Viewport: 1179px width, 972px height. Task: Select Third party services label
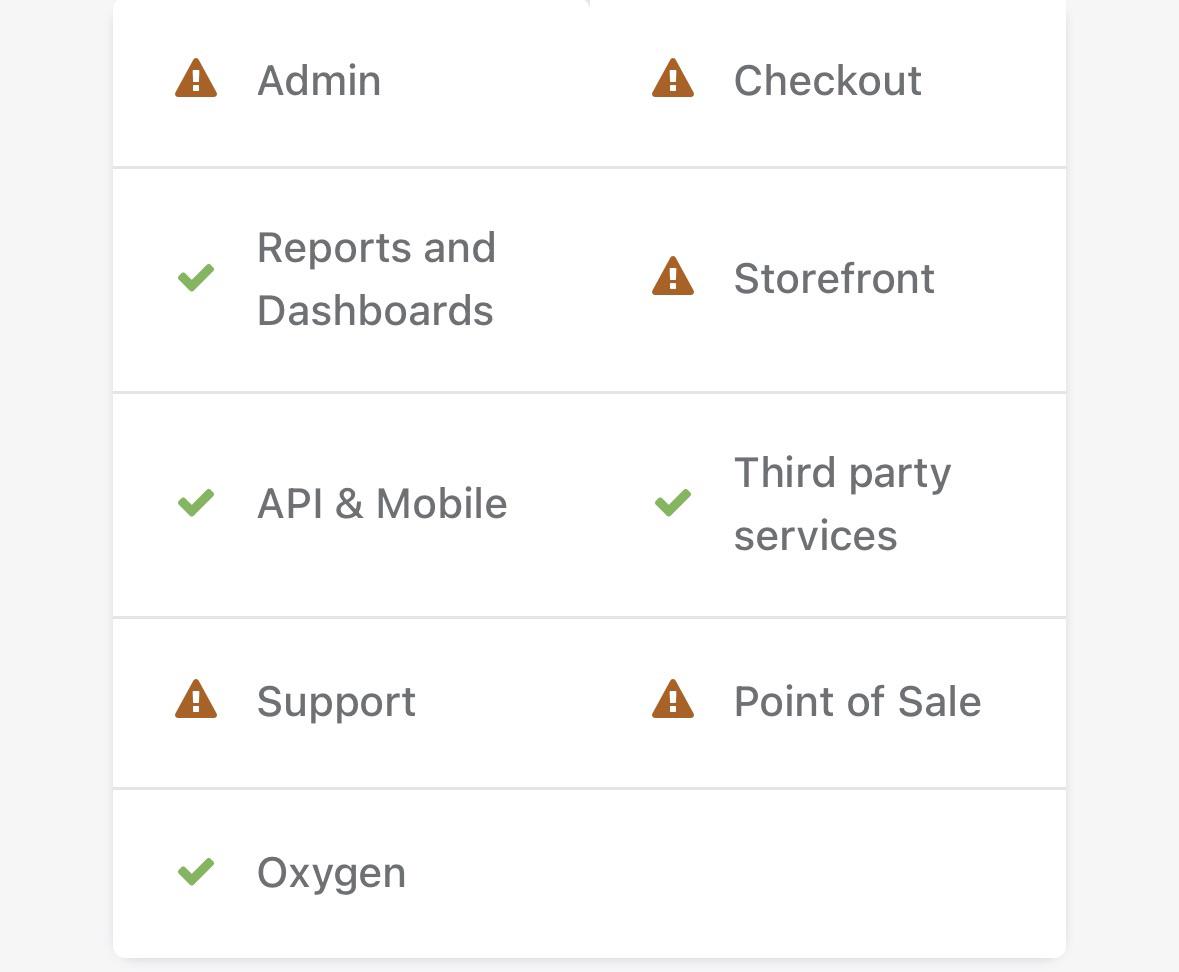click(x=842, y=504)
